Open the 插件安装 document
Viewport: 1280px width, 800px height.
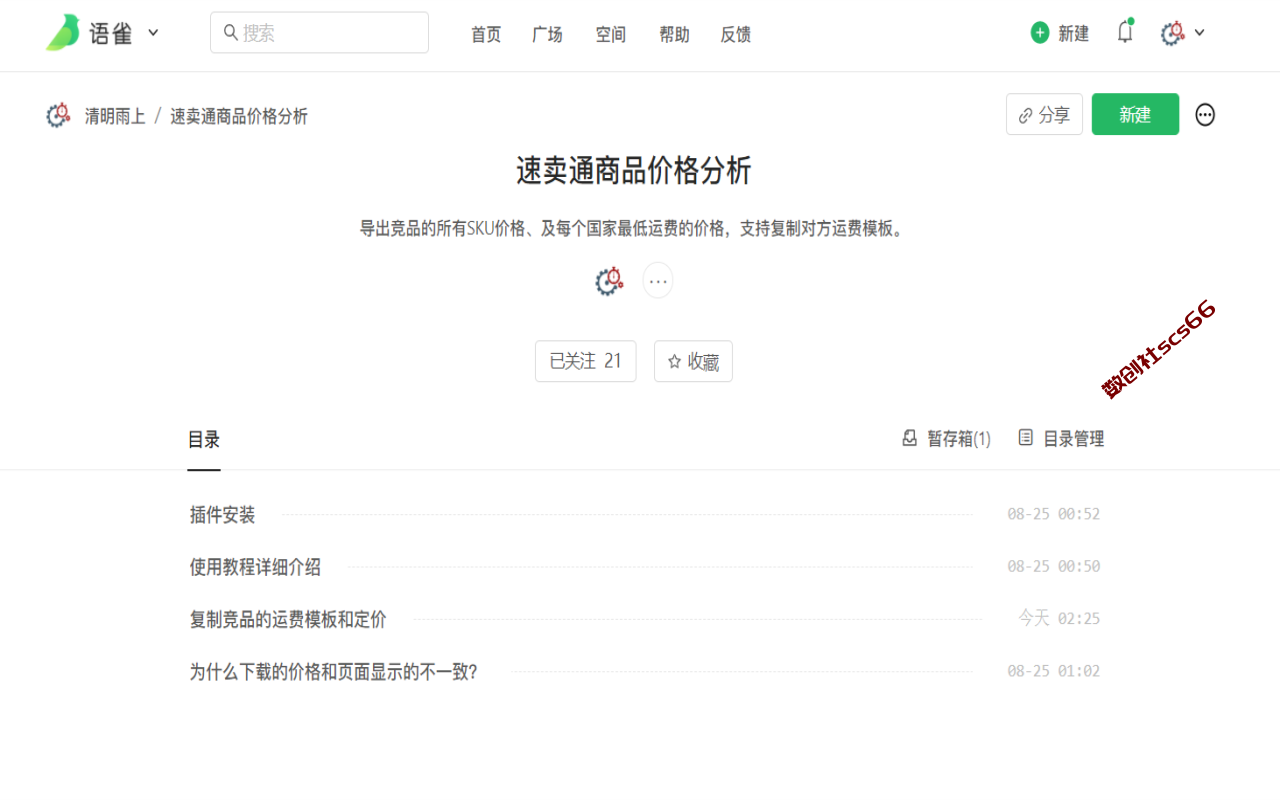[222, 515]
